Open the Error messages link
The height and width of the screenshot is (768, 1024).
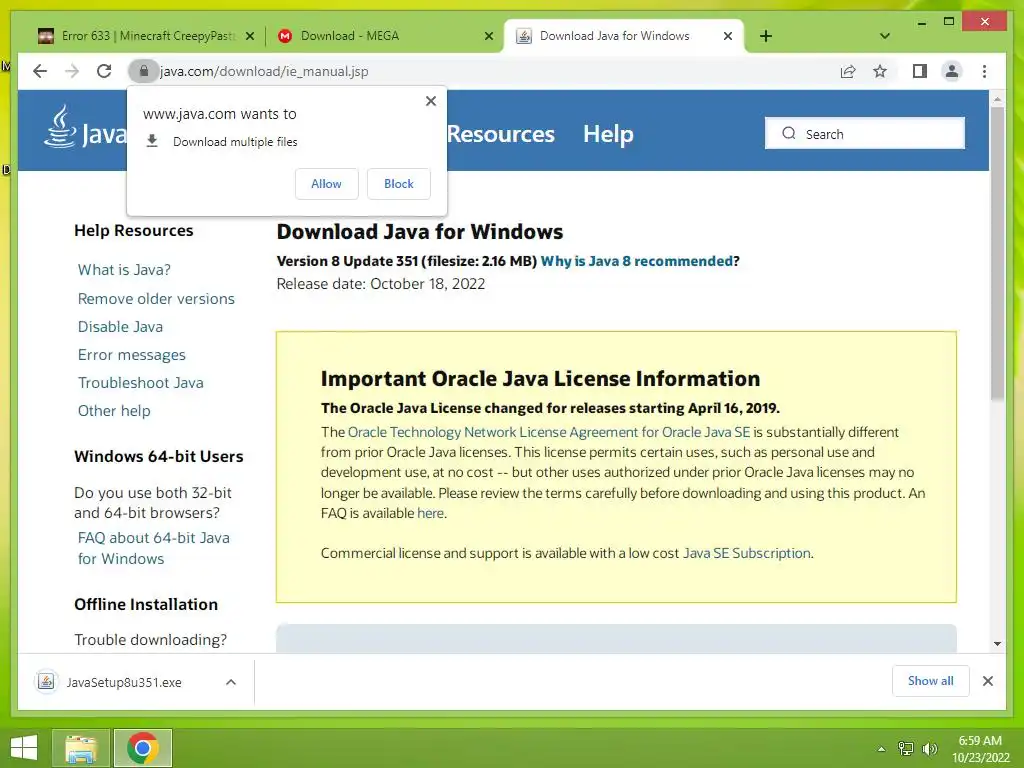point(131,355)
